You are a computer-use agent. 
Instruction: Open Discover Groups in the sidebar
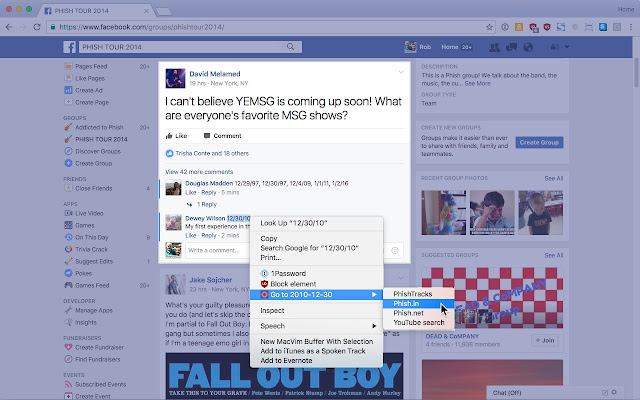click(98, 151)
